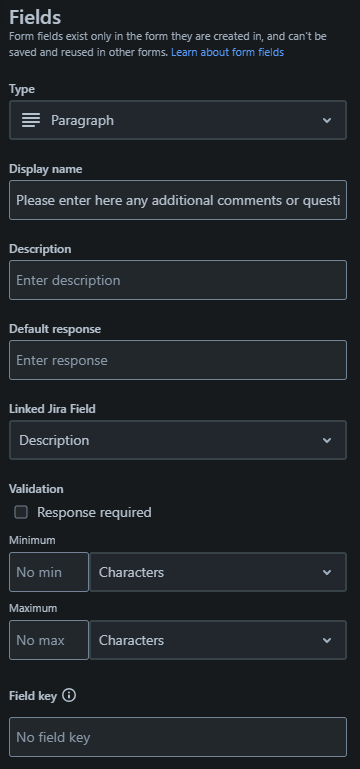Open the Type dropdown showing Paragraph

pos(178,120)
